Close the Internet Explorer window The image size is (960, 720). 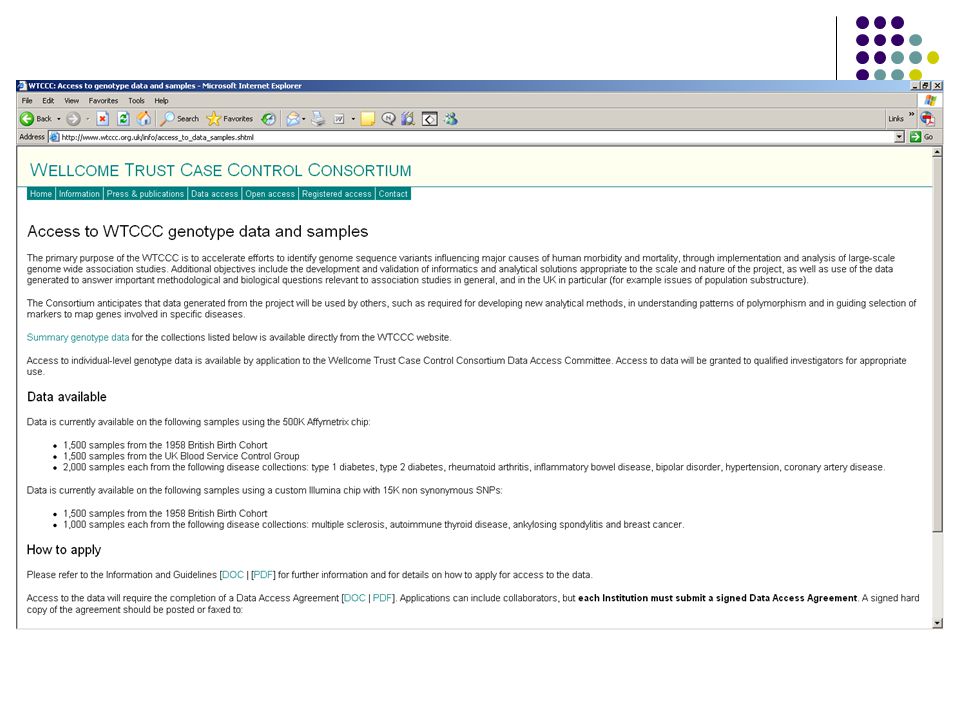pyautogui.click(x=937, y=86)
